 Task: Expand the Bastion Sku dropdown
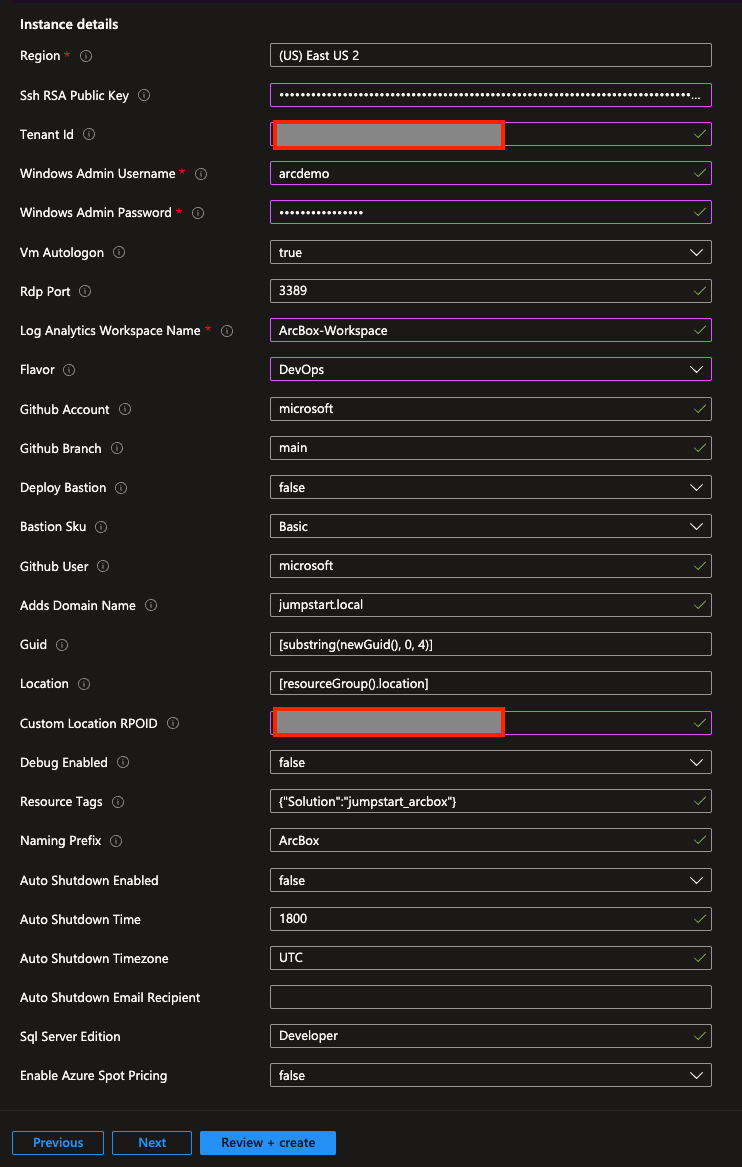click(x=490, y=526)
